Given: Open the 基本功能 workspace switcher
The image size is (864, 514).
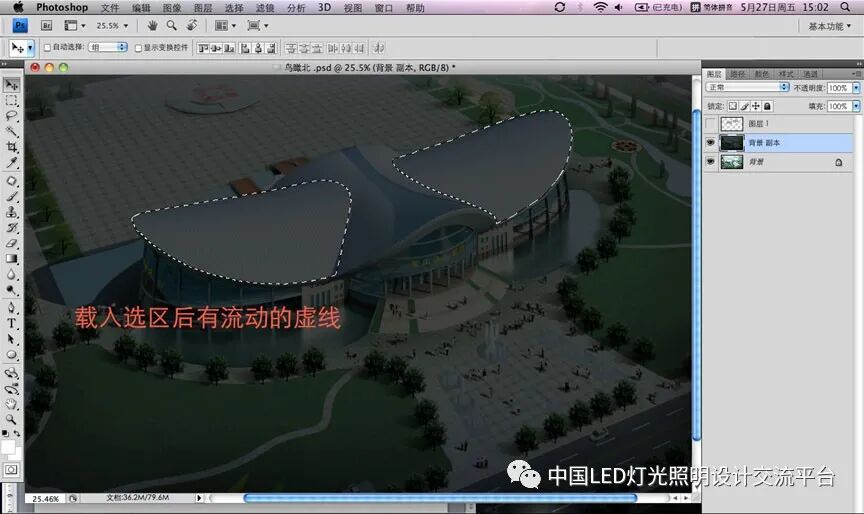Looking at the screenshot, I should coord(829,26).
